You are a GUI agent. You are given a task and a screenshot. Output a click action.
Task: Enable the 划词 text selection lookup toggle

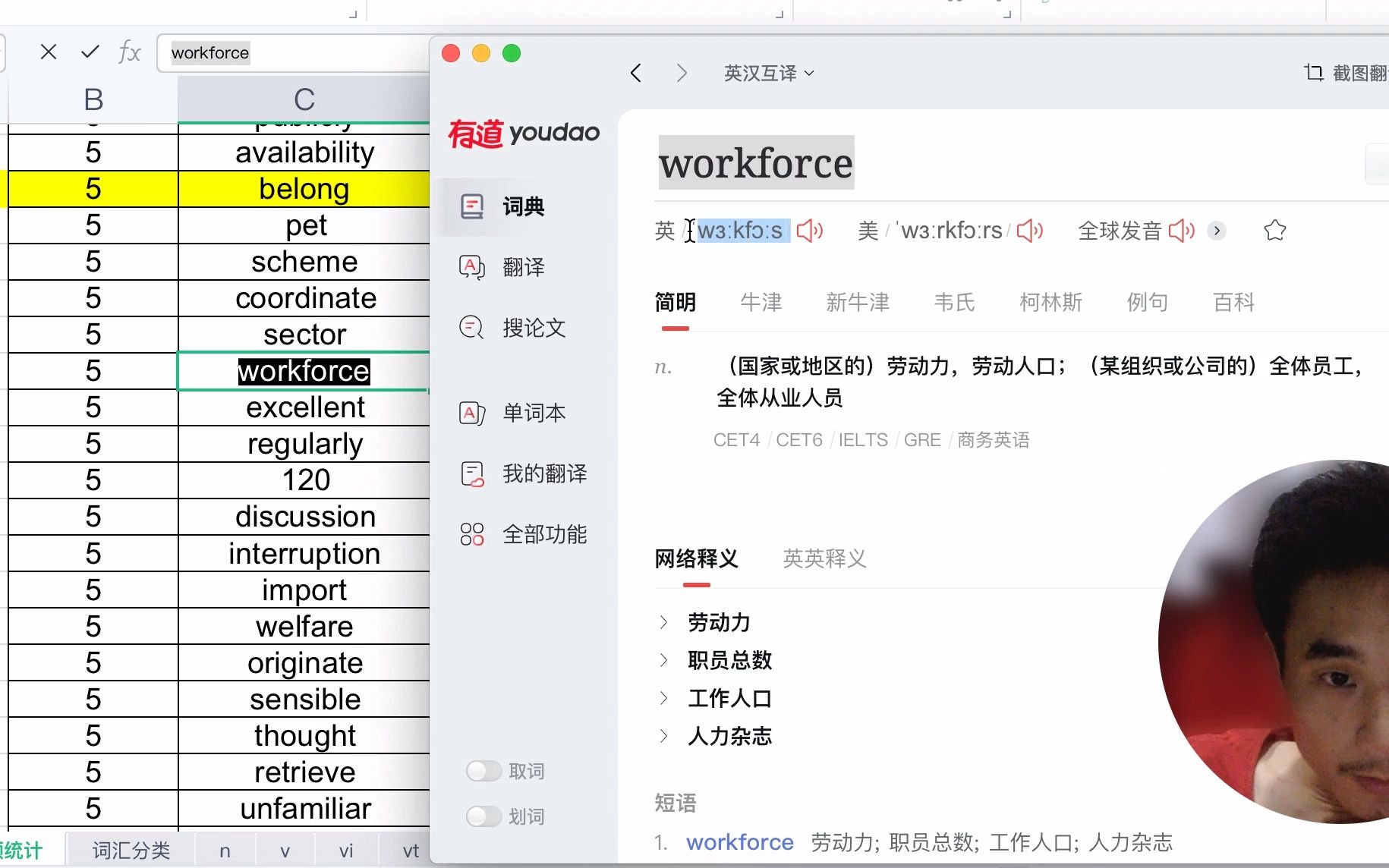[x=483, y=816]
